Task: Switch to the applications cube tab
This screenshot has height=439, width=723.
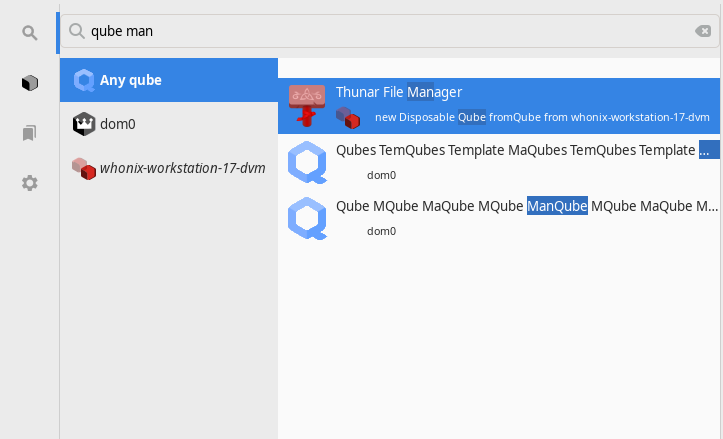Action: coord(30,83)
